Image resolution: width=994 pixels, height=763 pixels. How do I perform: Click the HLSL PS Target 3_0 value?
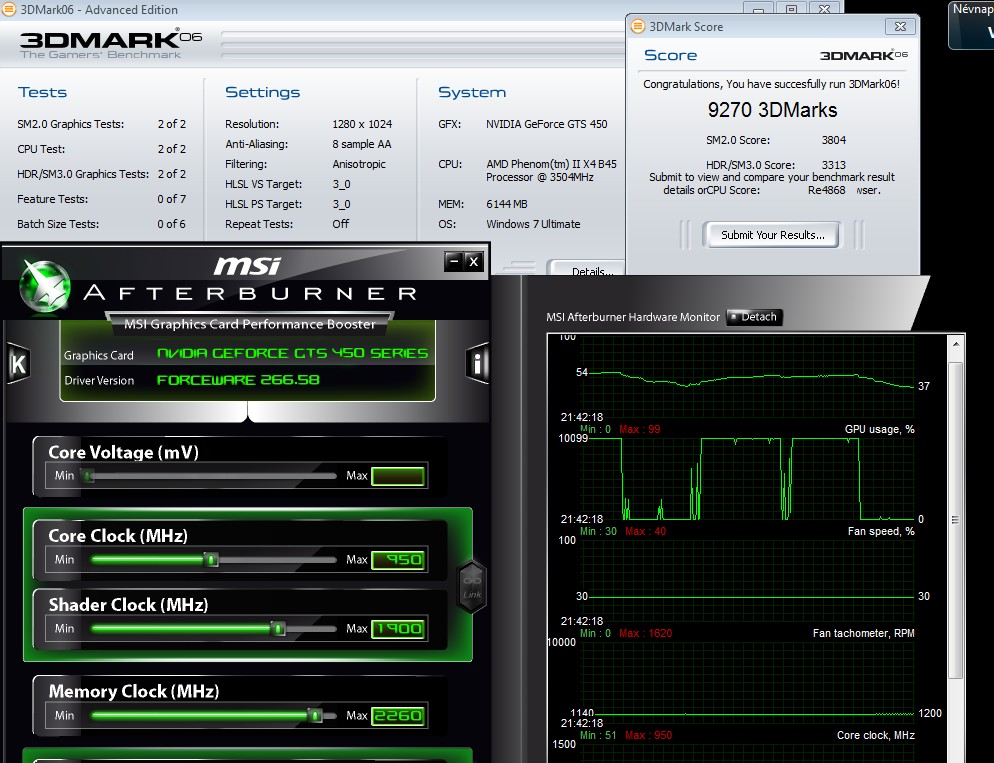click(341, 204)
